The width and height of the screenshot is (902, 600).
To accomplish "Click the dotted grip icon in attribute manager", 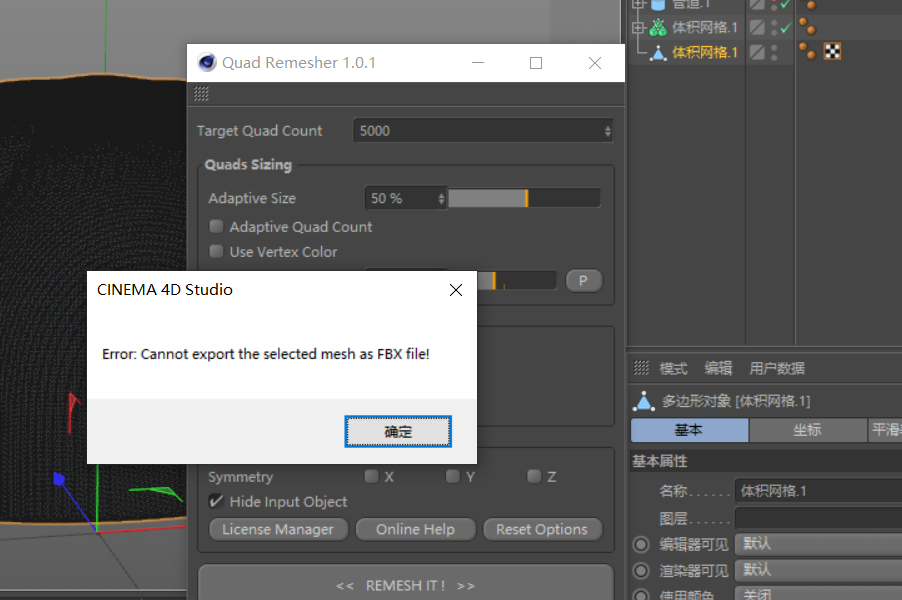I will point(641,368).
